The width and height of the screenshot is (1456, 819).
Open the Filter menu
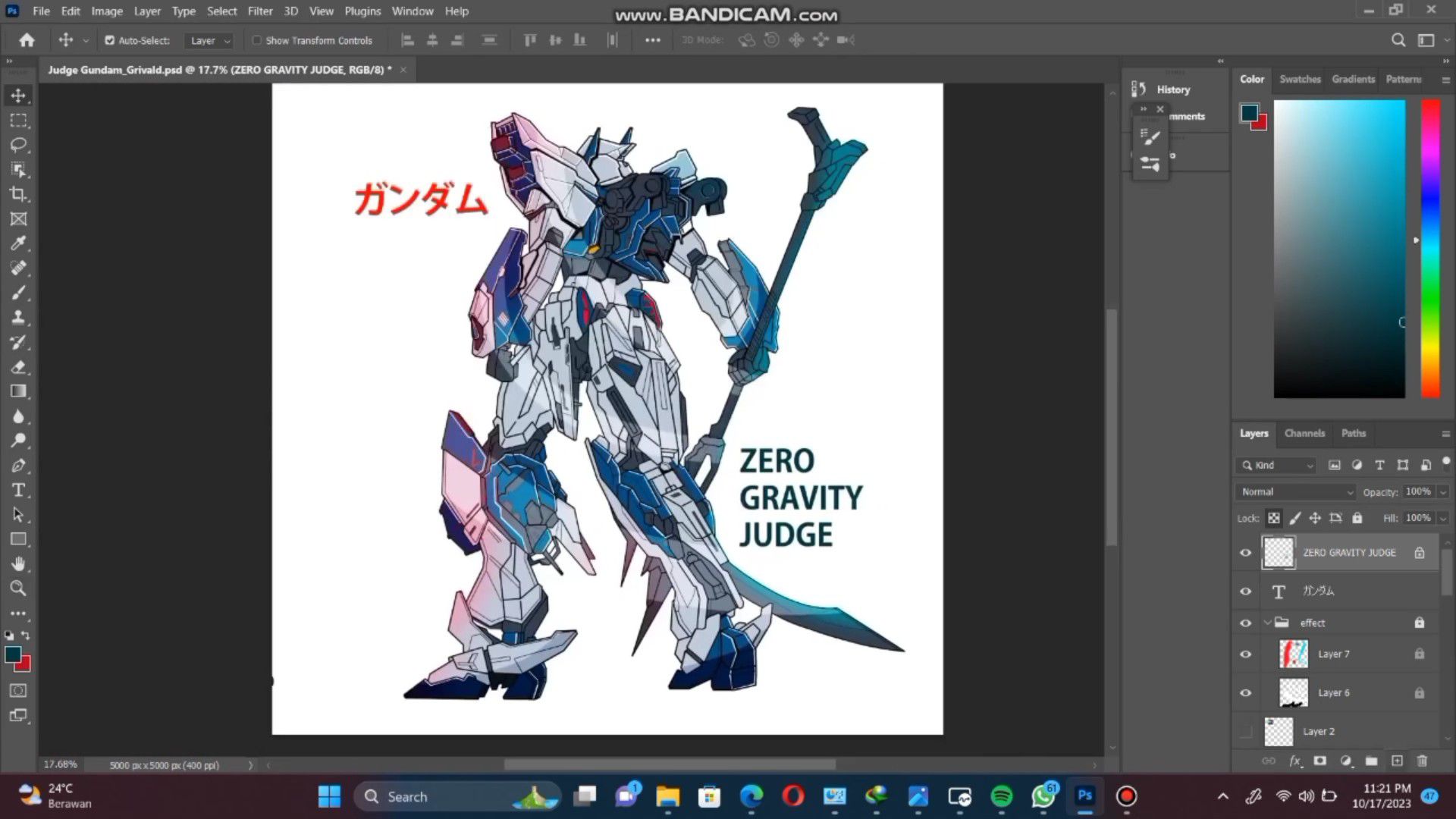[260, 11]
